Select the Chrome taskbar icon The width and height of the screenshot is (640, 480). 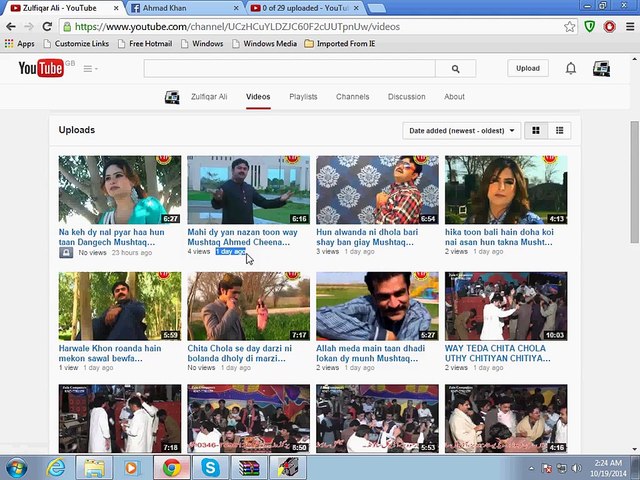[x=172, y=468]
